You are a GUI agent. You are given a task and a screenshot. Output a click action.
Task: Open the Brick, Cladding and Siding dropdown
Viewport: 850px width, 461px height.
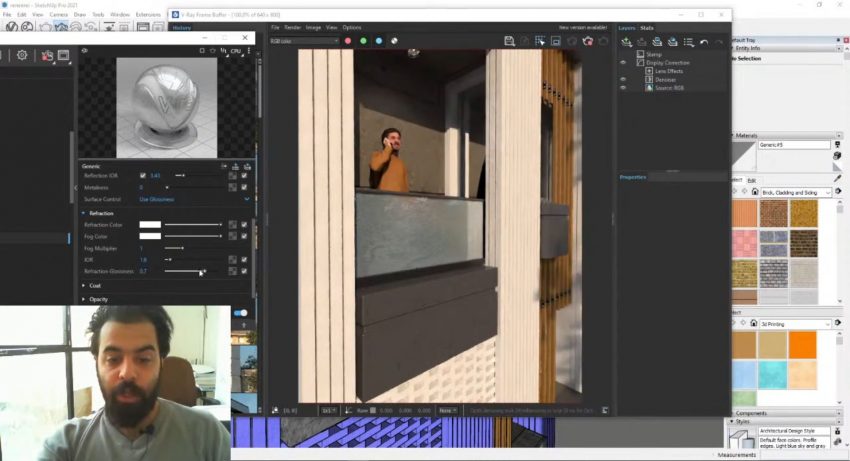[x=796, y=193]
